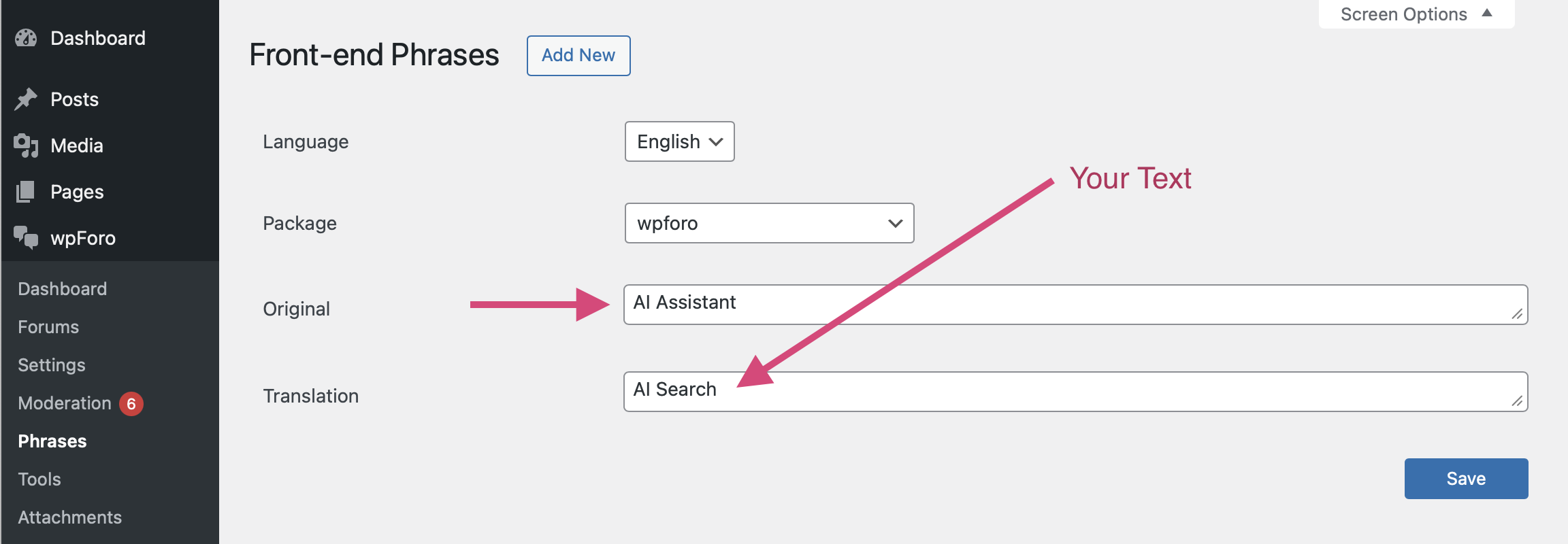The width and height of the screenshot is (1568, 544).
Task: Save the phrase translation
Action: (1466, 479)
